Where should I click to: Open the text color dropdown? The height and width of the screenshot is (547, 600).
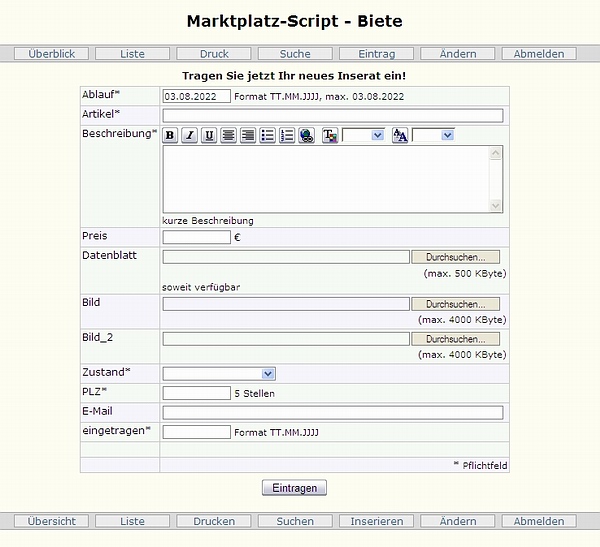coord(363,135)
